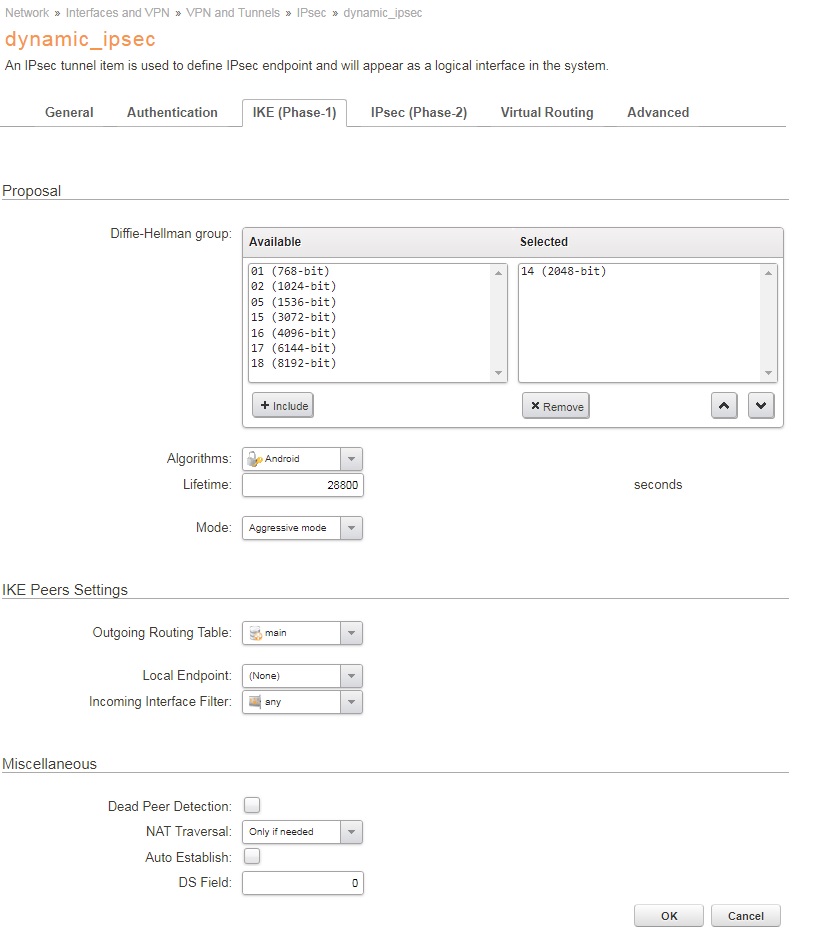
Task: Open the Authentication tab
Action: point(172,113)
